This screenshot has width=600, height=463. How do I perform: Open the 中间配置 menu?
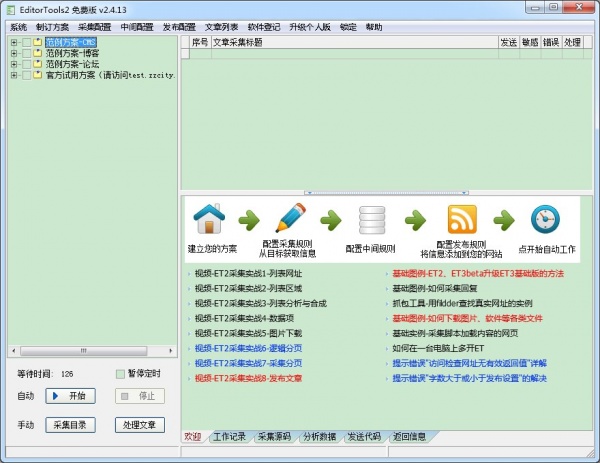point(137,27)
